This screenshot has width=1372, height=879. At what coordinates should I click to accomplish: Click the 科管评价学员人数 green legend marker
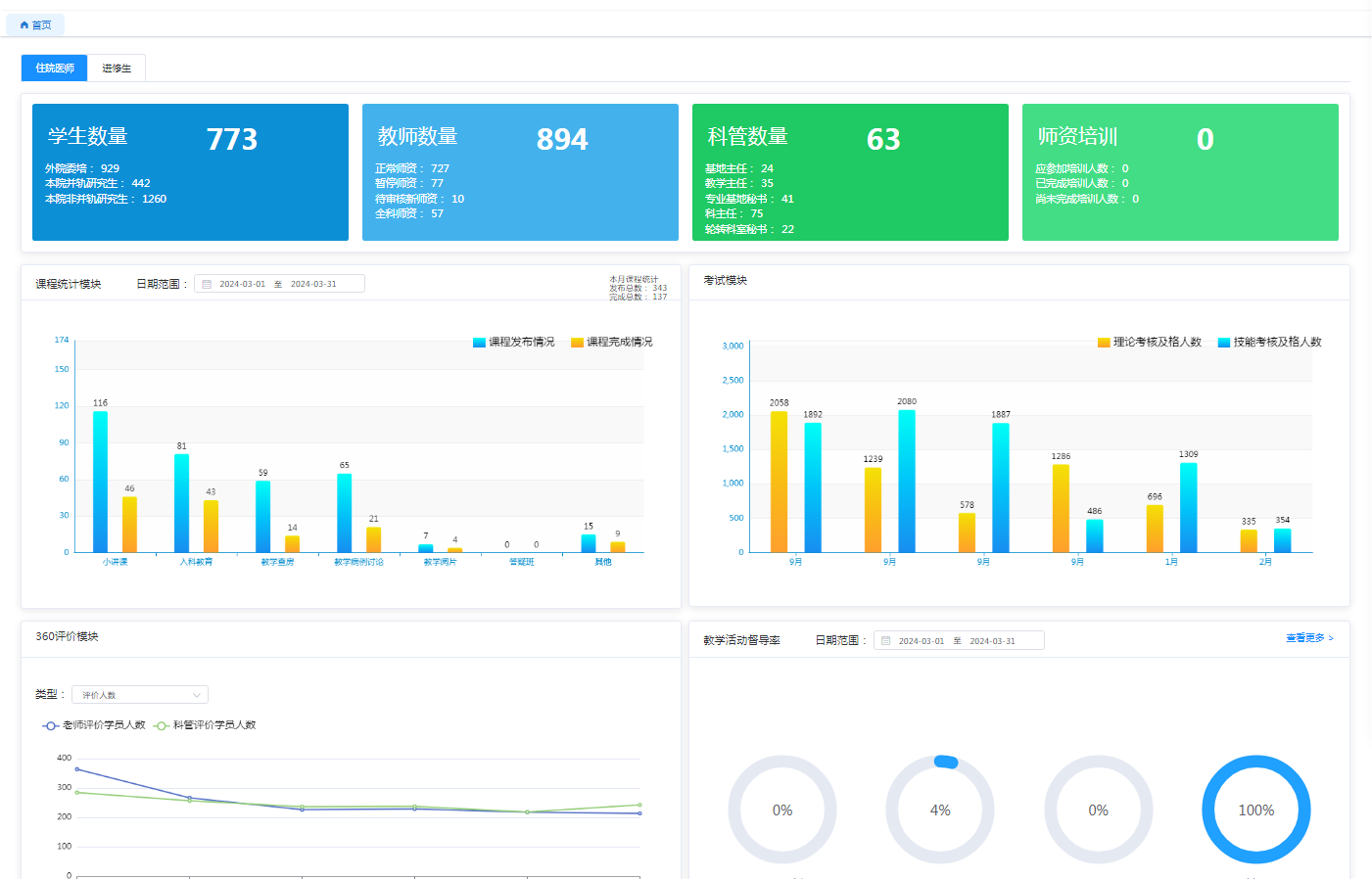(x=162, y=725)
